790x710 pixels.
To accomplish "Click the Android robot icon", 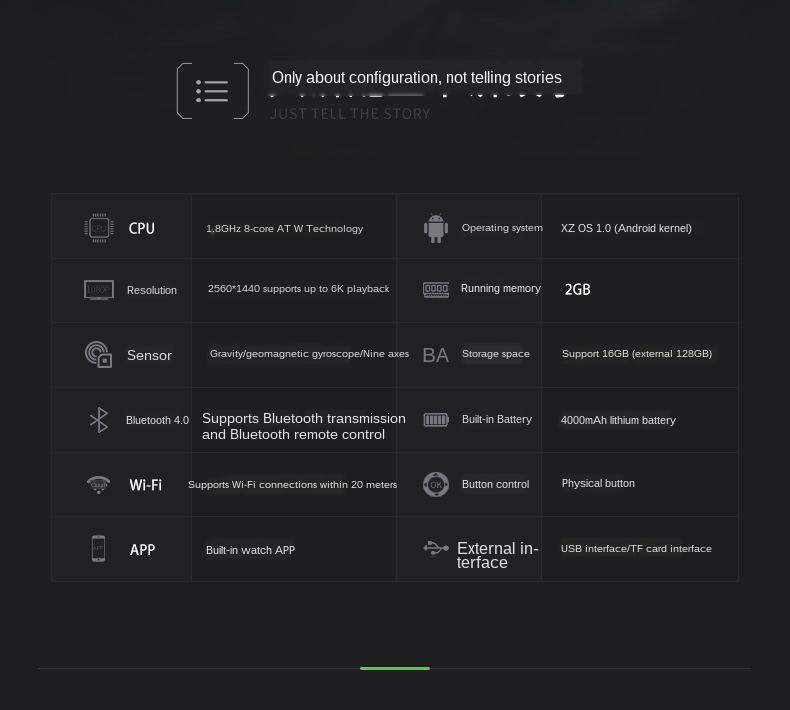I will pyautogui.click(x=436, y=228).
